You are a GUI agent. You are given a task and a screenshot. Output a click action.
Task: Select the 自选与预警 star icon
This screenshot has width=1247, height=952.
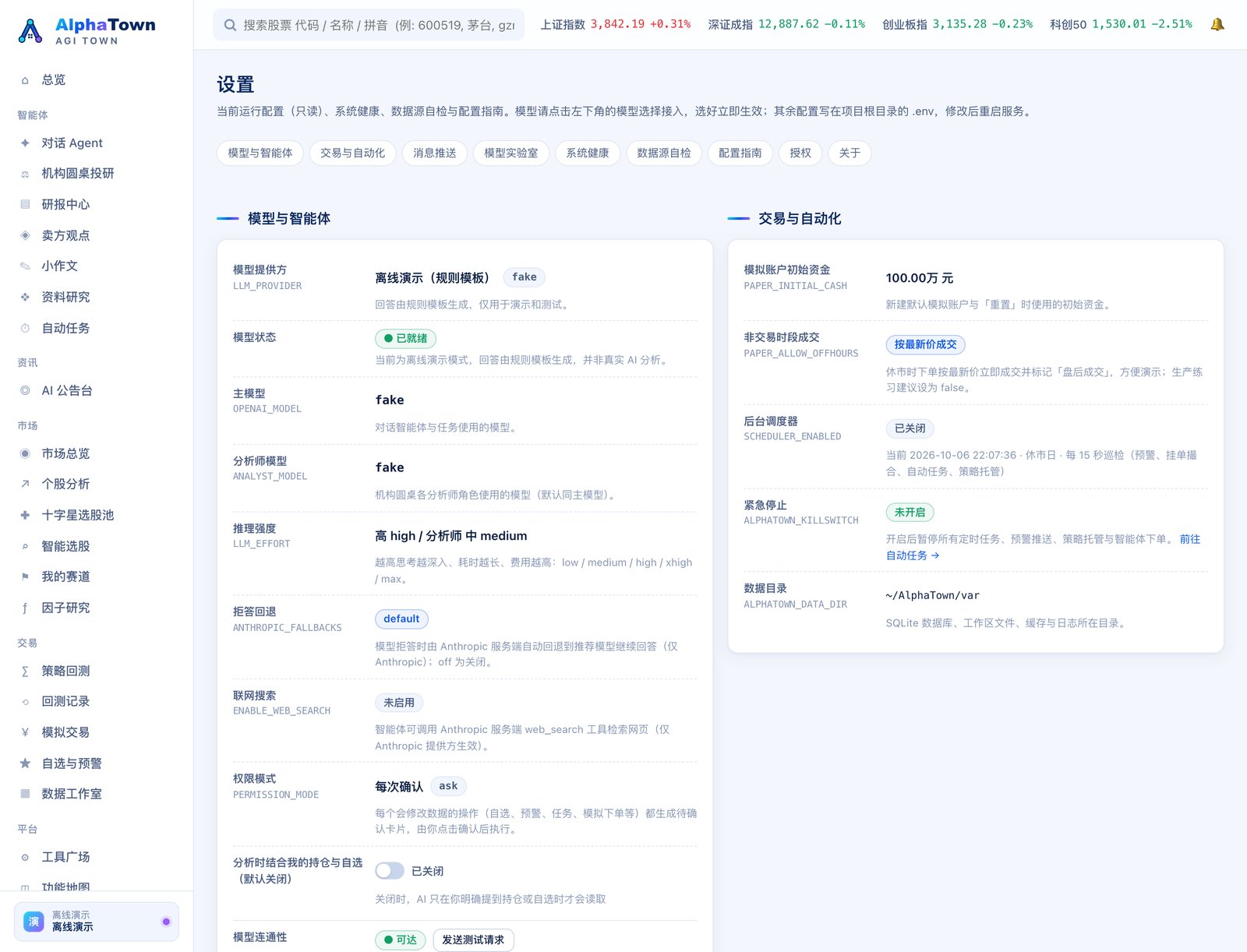(25, 763)
